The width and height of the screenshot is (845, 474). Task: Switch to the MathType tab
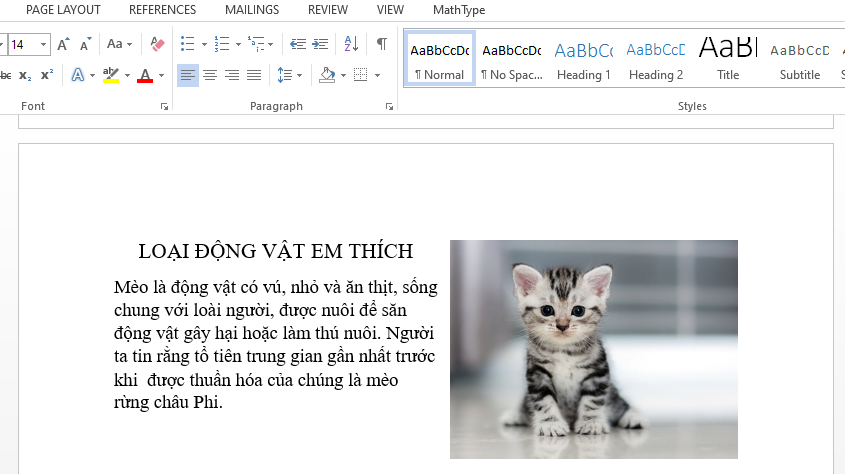458,10
